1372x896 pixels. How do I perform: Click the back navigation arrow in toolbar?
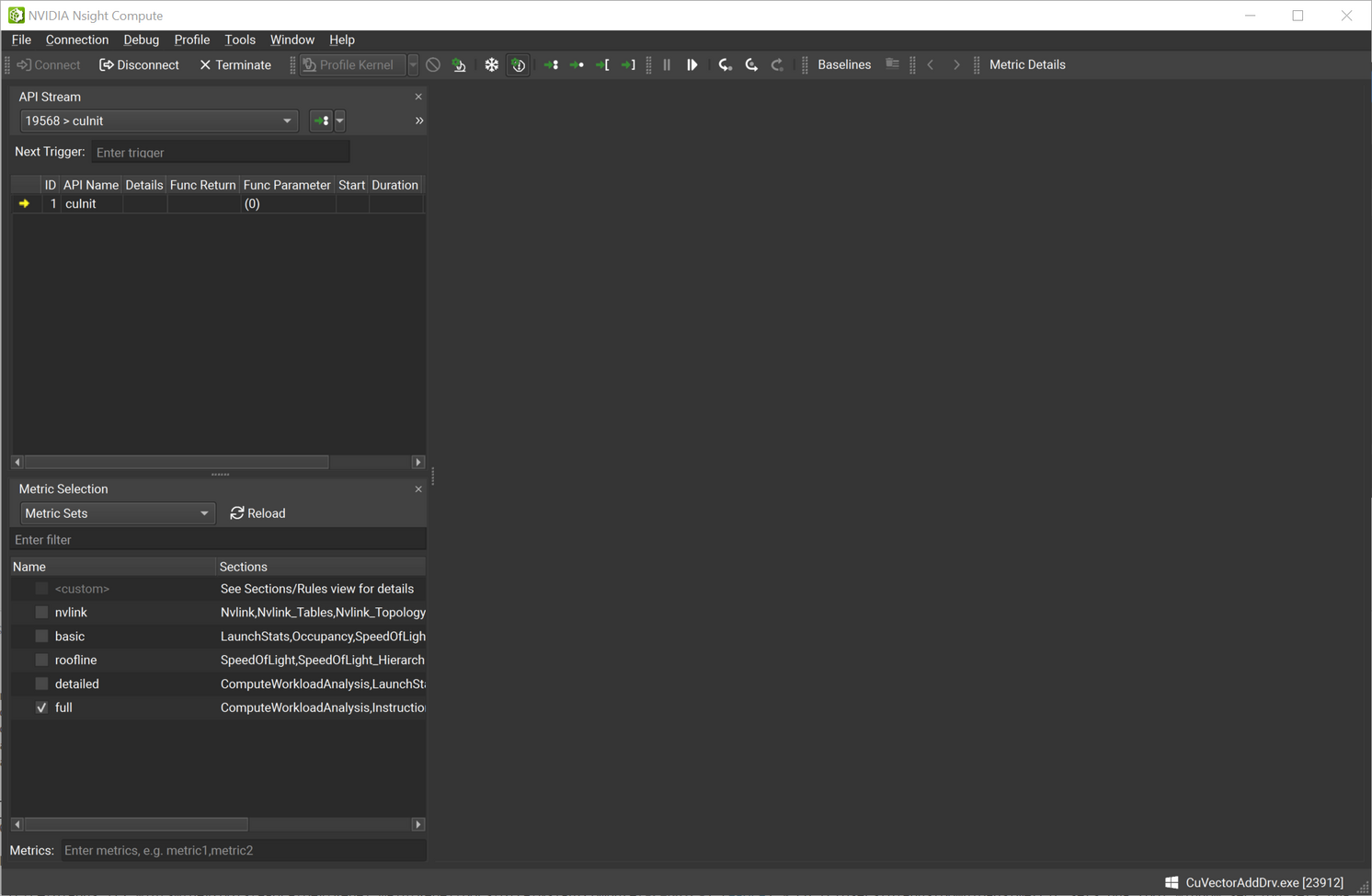[x=931, y=64]
